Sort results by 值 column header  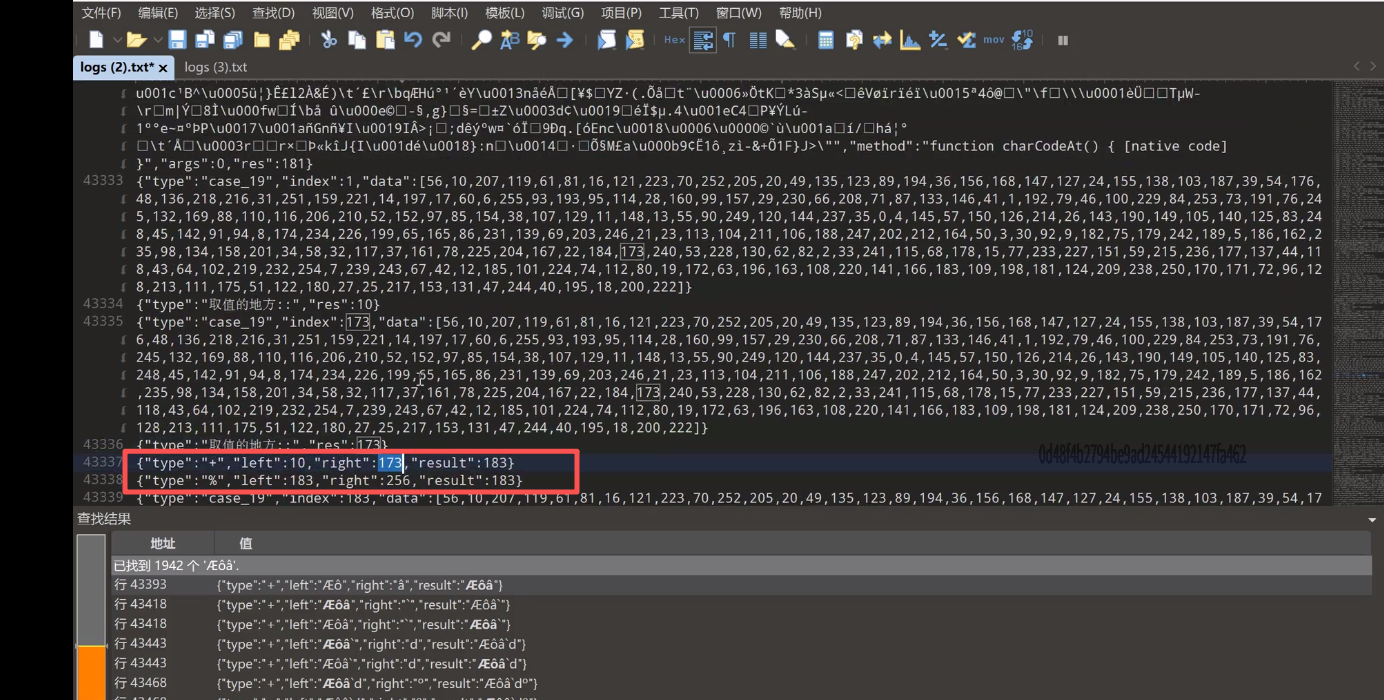coord(246,543)
